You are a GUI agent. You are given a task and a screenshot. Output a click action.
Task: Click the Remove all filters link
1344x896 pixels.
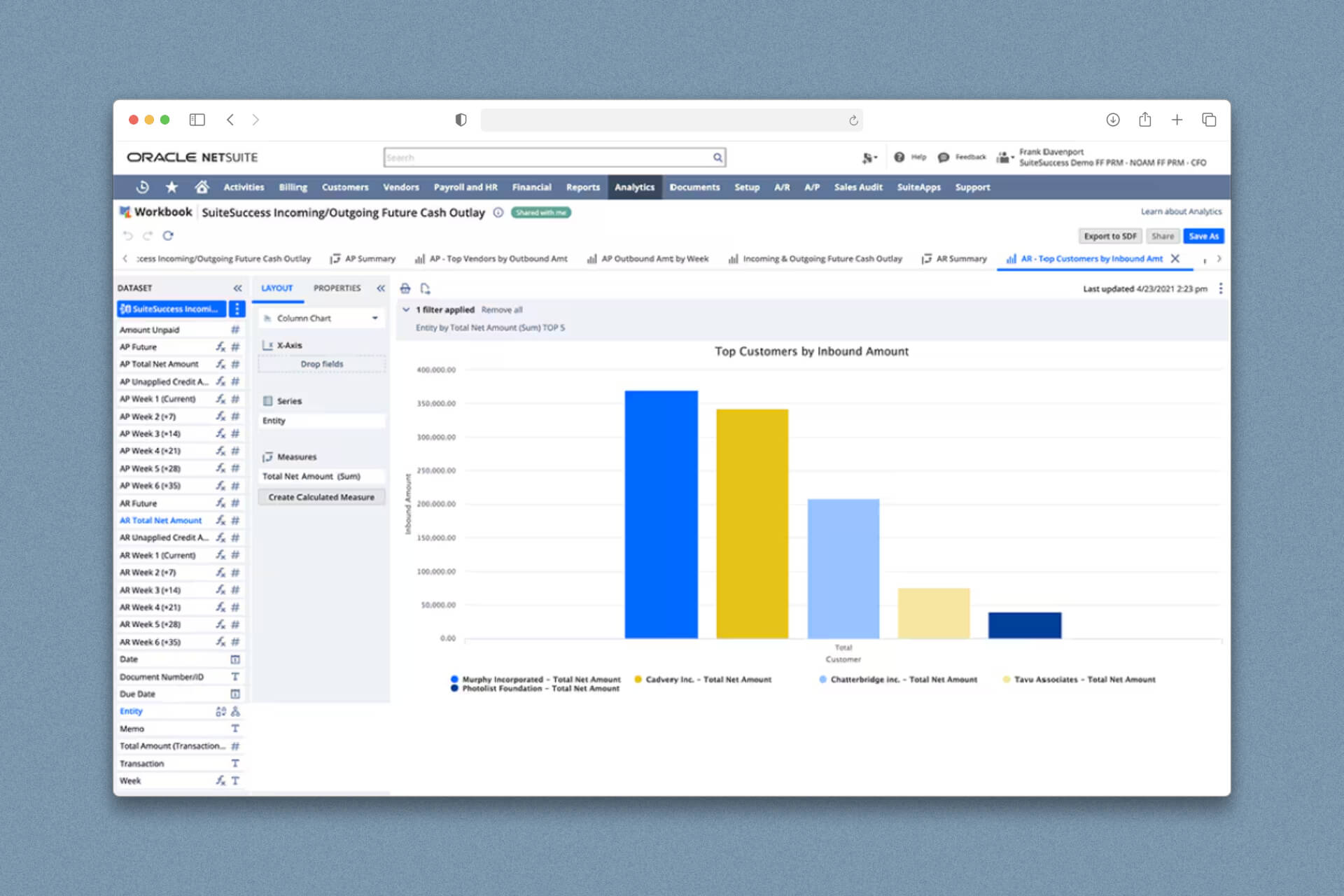click(502, 310)
